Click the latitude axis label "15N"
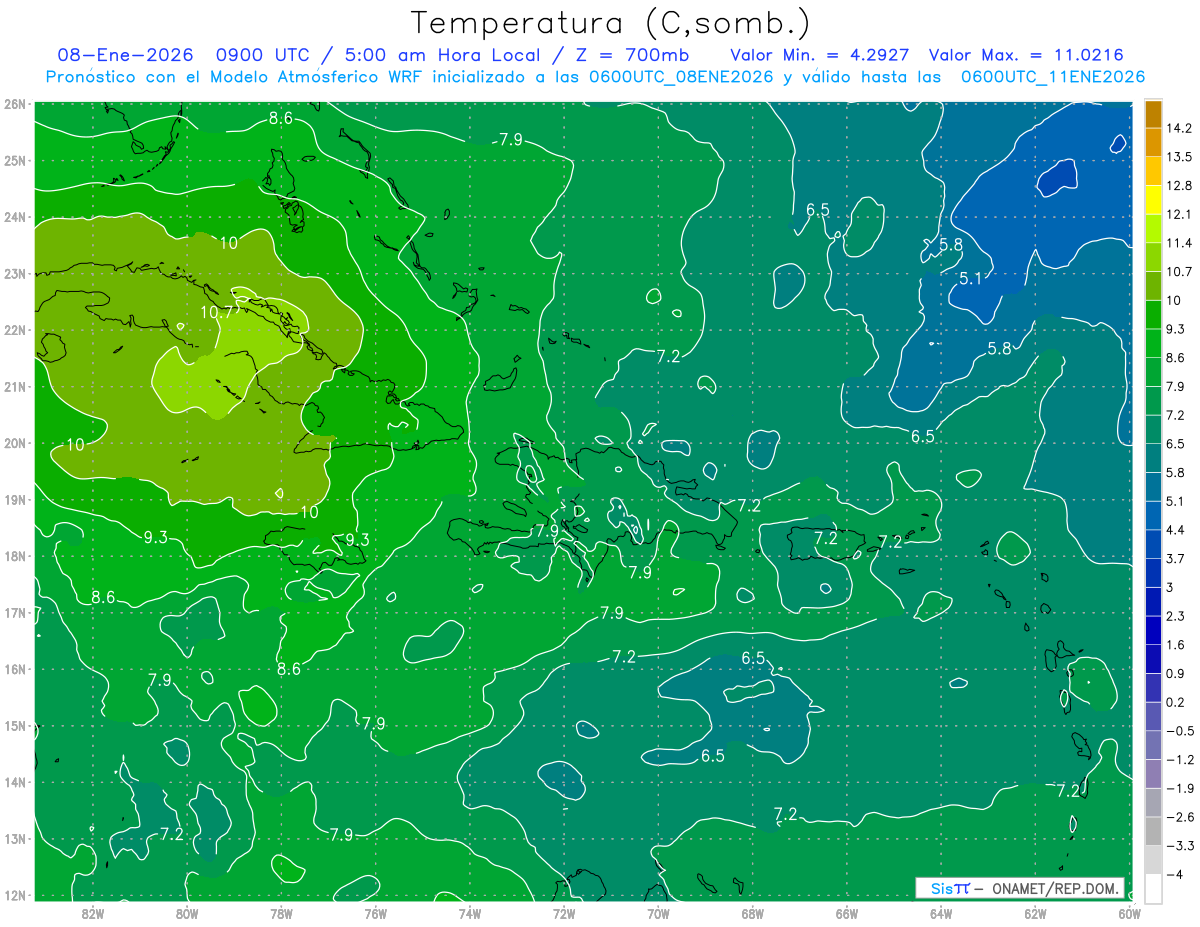This screenshot has height=927, width=1200. click(14, 726)
